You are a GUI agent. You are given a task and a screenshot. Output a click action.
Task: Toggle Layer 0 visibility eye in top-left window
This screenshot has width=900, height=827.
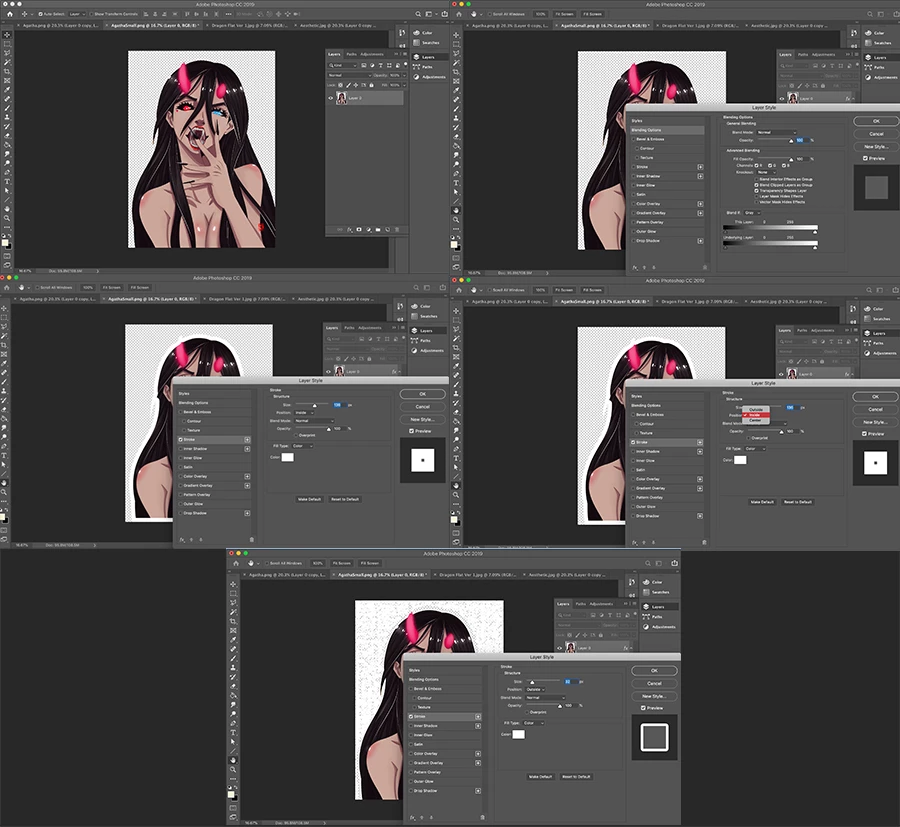331,98
